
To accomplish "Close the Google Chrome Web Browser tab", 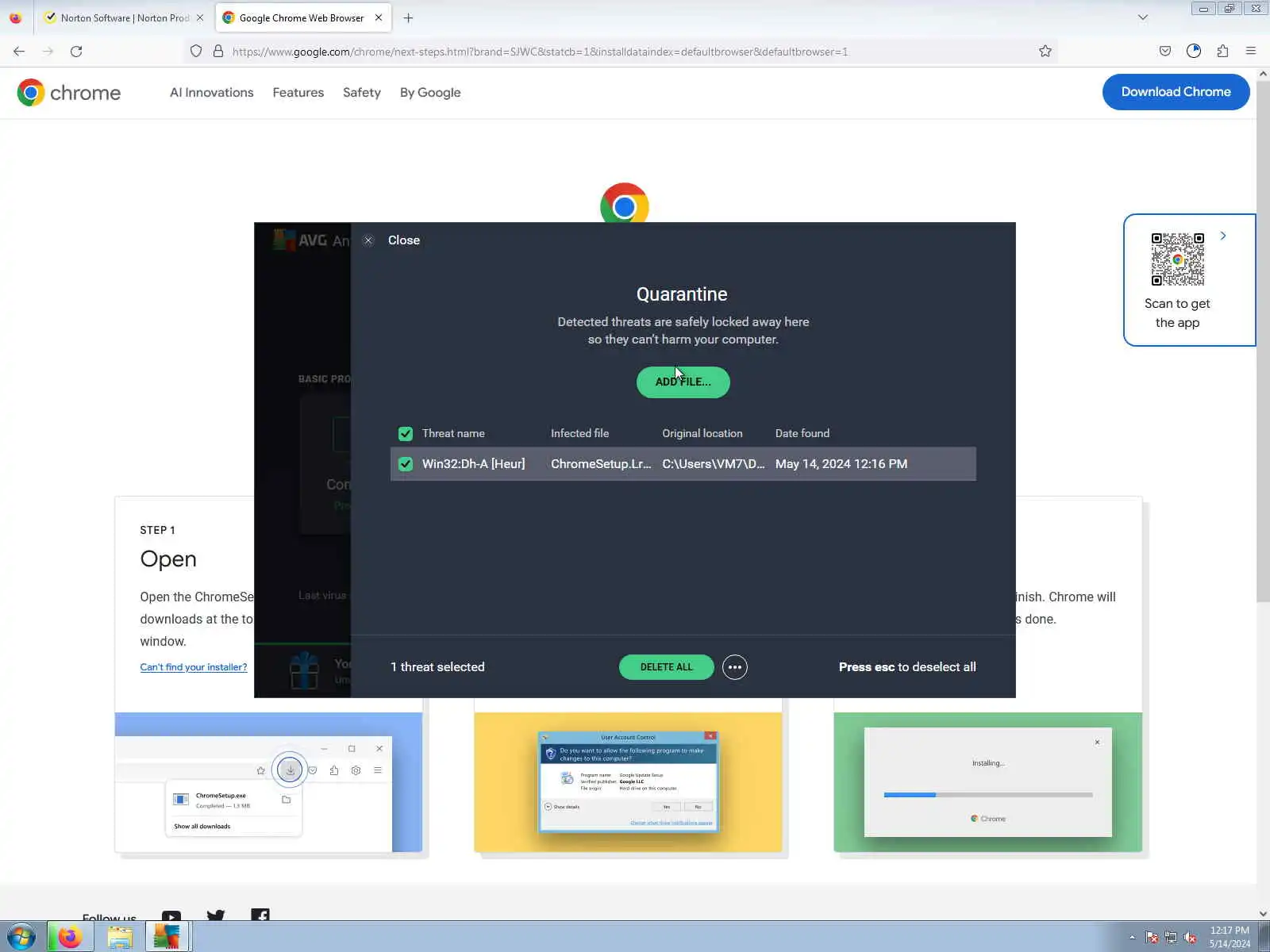I will click(379, 17).
